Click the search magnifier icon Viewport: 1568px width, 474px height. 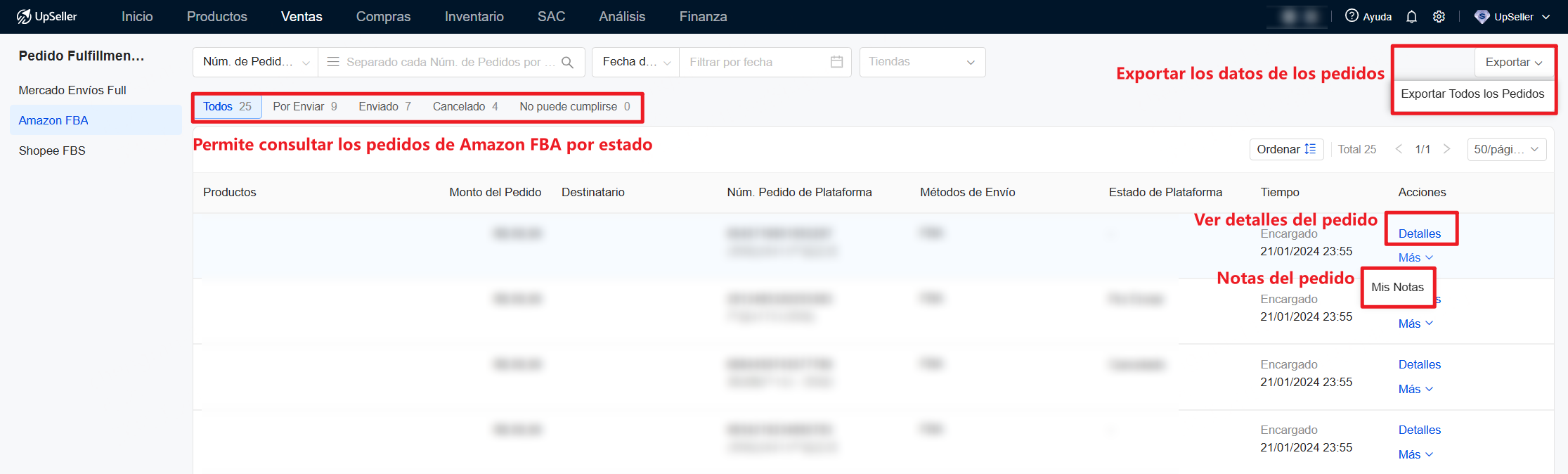click(x=568, y=62)
